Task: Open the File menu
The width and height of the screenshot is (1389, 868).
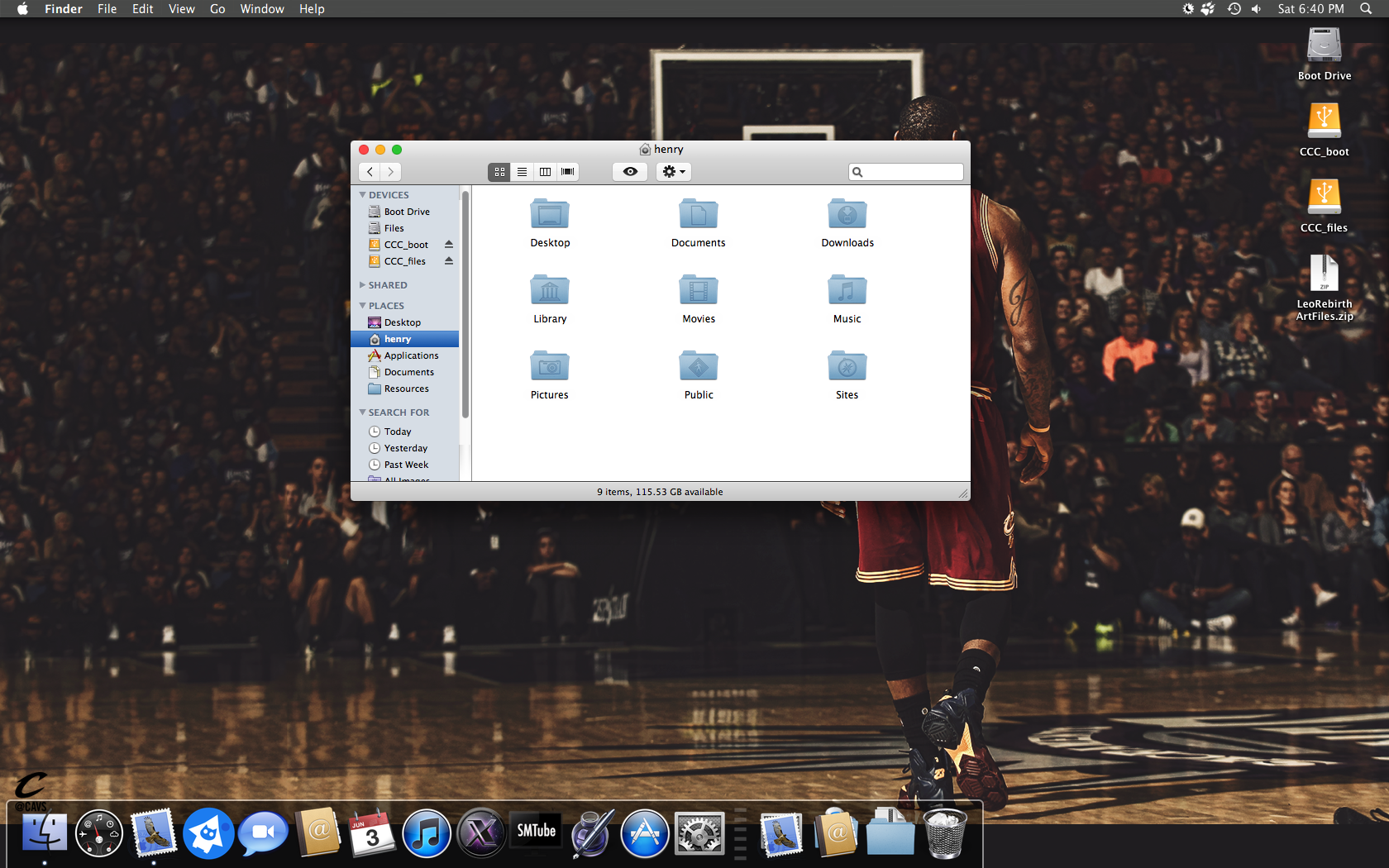Action: [x=107, y=8]
